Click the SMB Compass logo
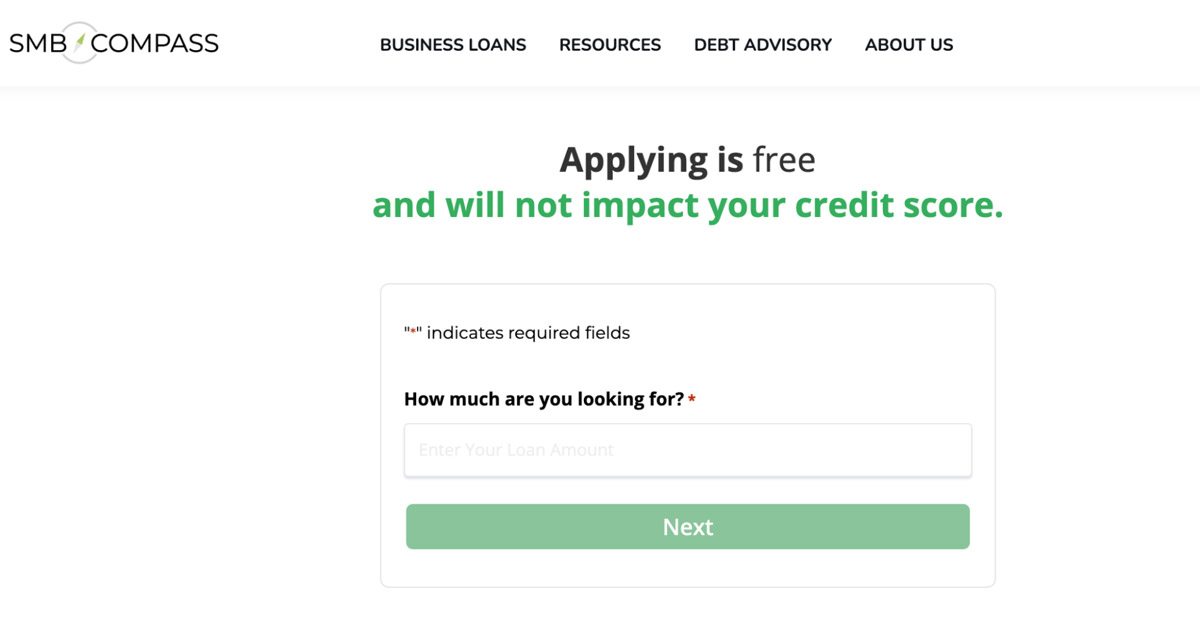 click(112, 42)
